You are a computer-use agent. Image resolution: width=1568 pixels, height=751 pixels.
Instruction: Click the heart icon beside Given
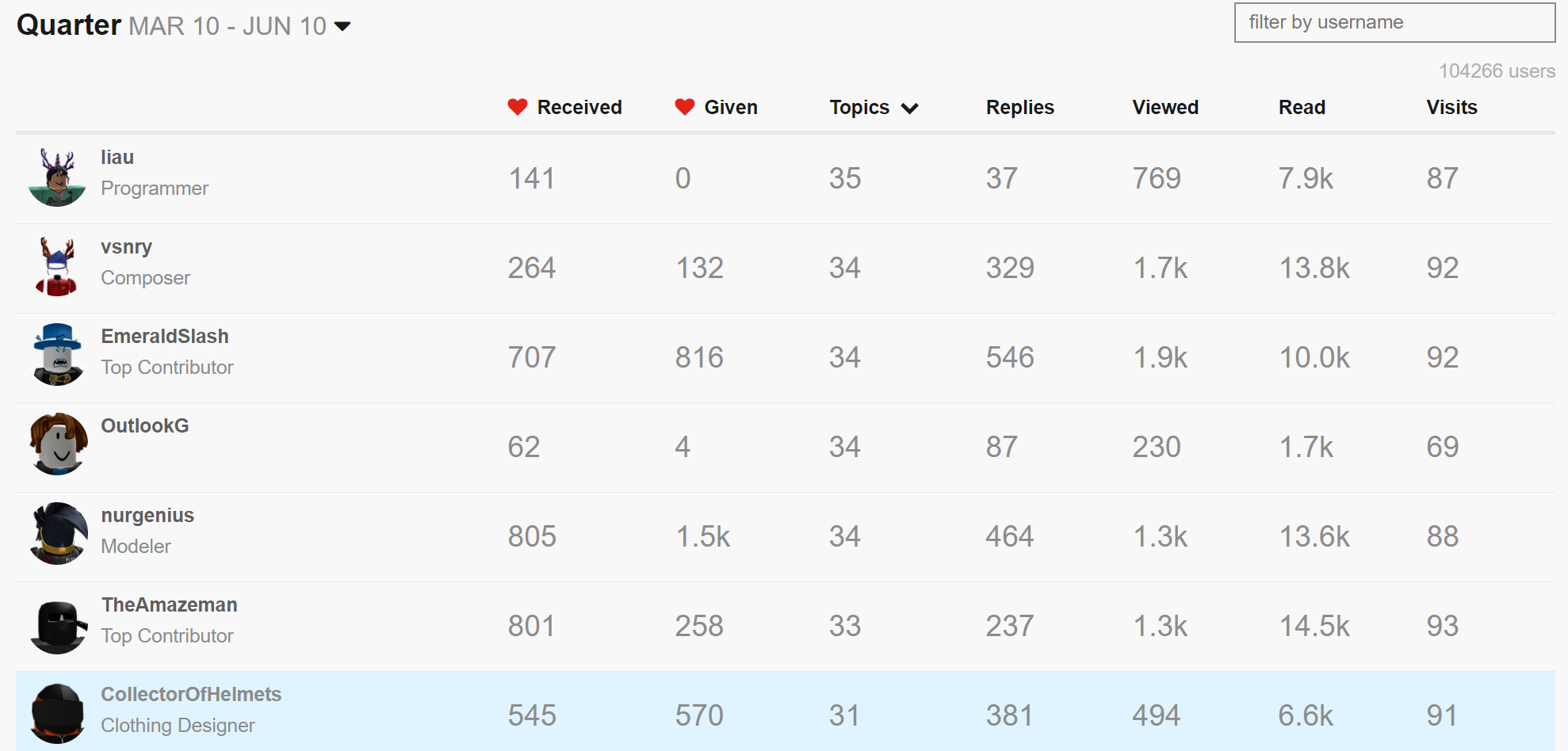(685, 107)
